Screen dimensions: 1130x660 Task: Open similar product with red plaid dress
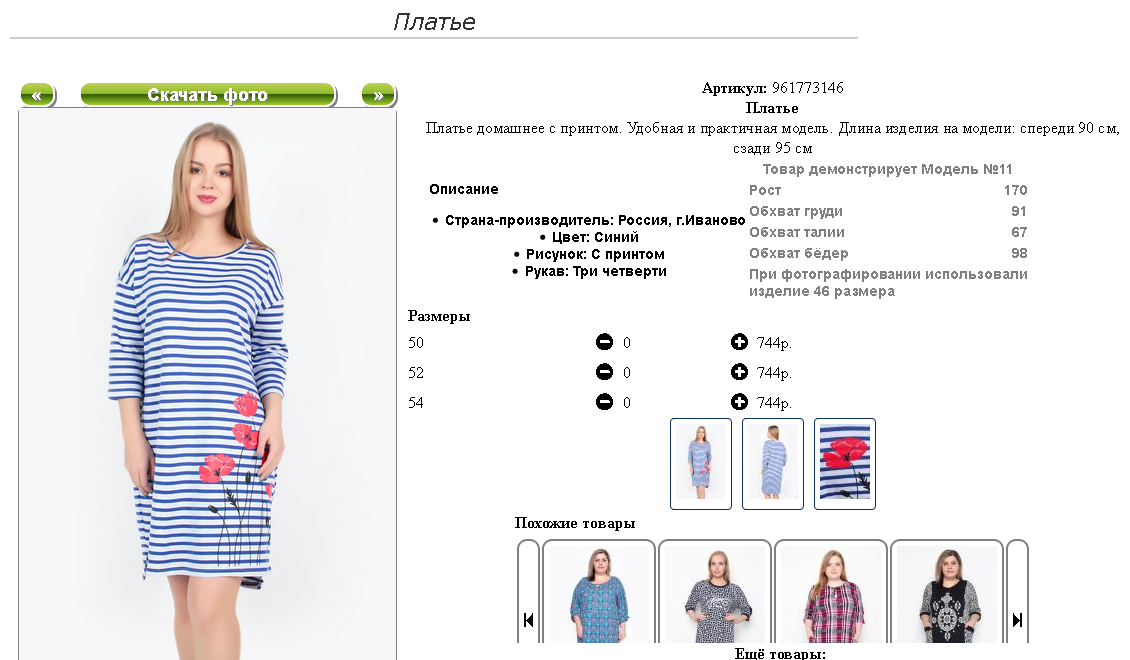[x=831, y=592]
